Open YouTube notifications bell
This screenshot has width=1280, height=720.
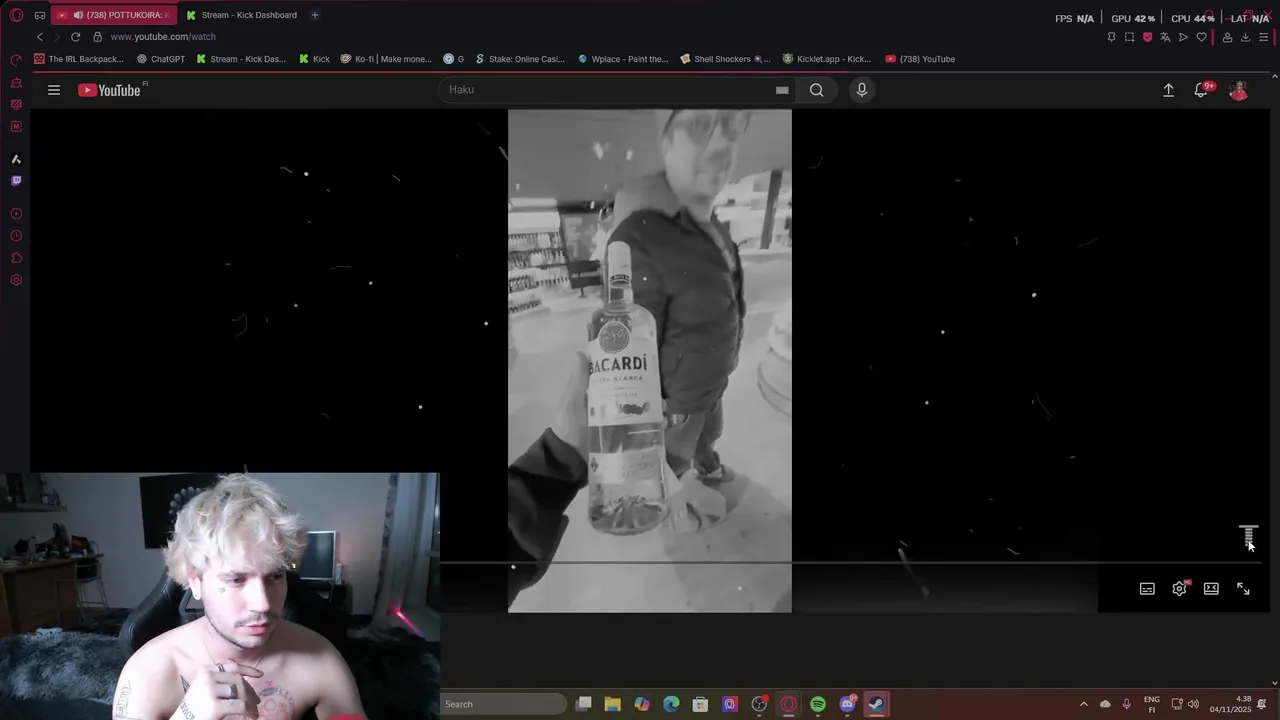[1202, 90]
